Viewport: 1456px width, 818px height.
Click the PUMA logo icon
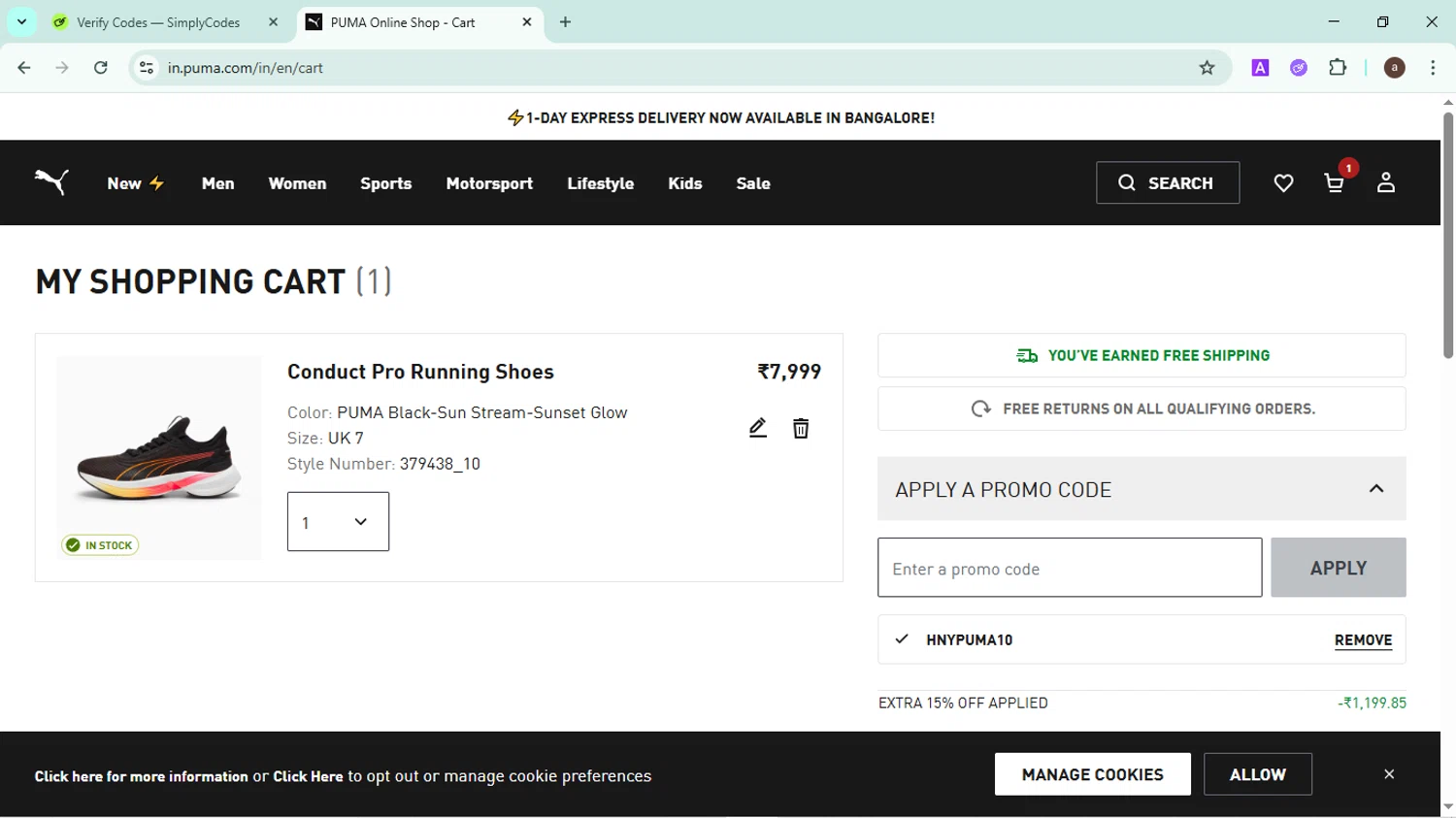click(51, 182)
